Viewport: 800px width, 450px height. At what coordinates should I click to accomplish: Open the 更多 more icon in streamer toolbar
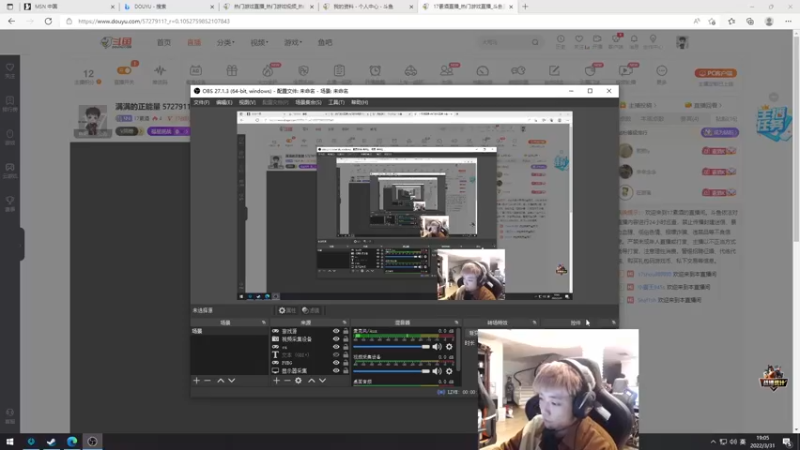(x=662, y=70)
